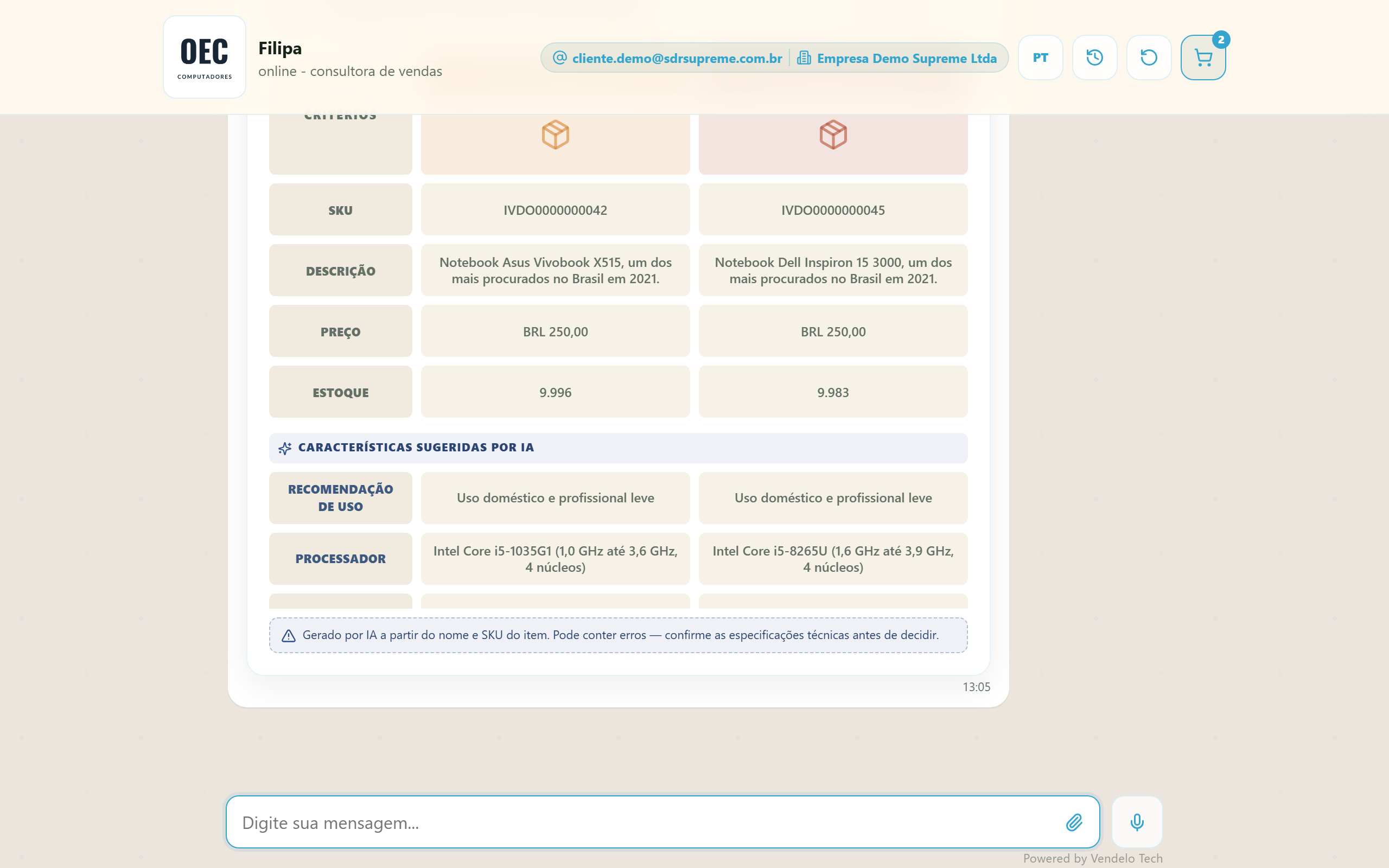This screenshot has height=868, width=1389.
Task: Click the PREÇO row header
Action: (x=340, y=331)
